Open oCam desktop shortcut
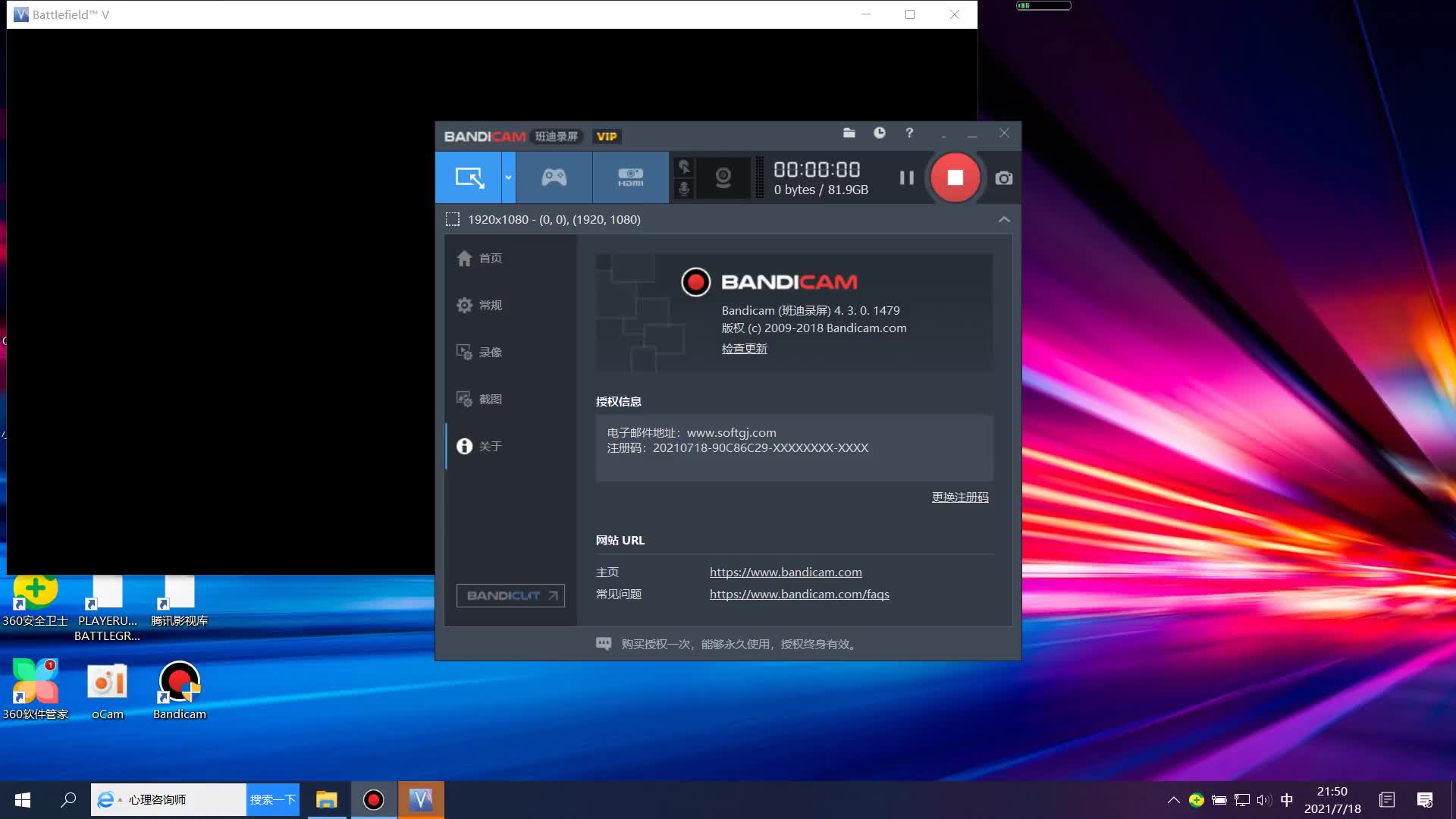This screenshot has width=1456, height=819. (x=107, y=689)
